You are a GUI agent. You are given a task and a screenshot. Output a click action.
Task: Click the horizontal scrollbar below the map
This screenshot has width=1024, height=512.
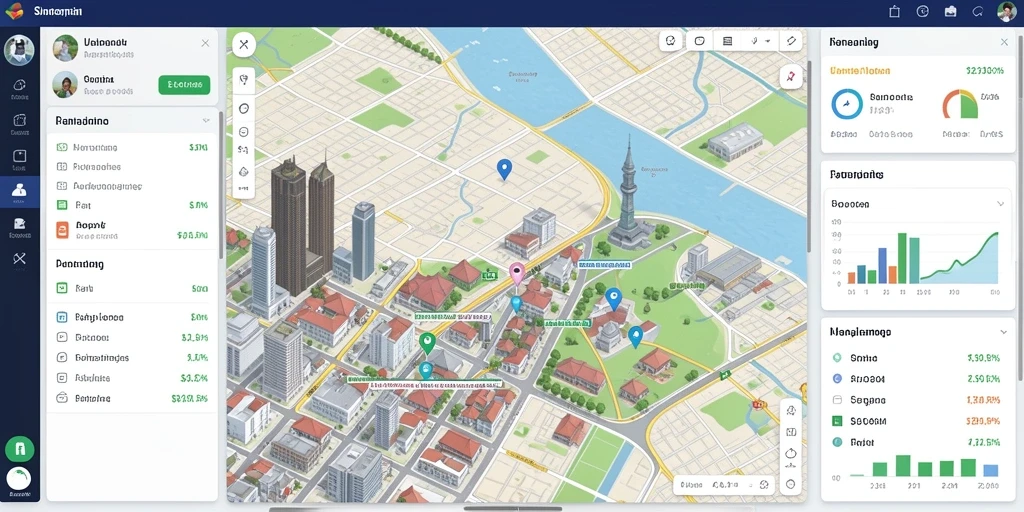click(x=513, y=508)
